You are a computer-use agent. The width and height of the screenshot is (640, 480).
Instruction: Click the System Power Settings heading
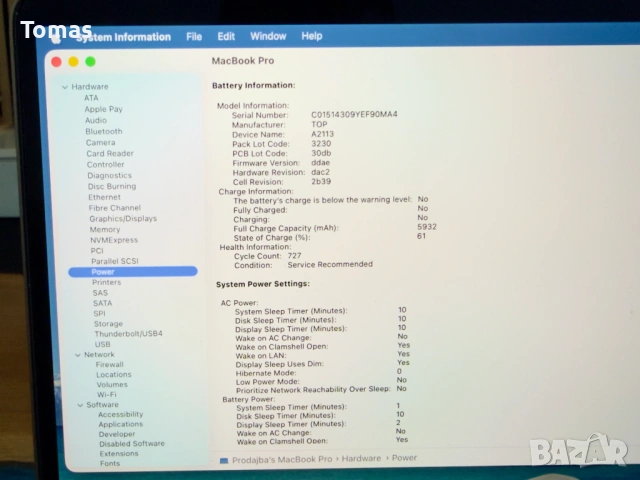263,284
